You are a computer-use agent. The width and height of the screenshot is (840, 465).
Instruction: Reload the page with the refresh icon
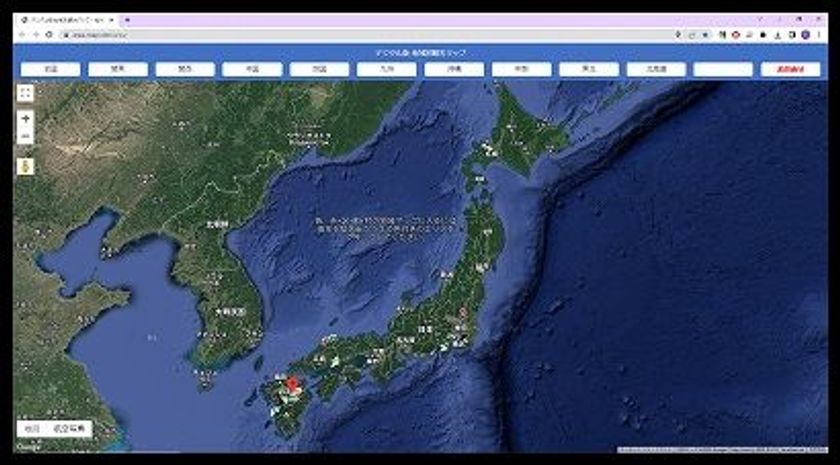49,35
